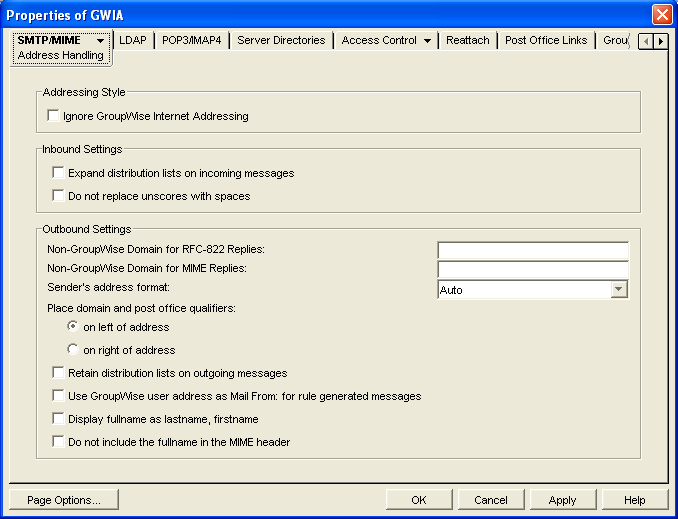
Task: Go to the Post Office Links tab
Action: 546,40
